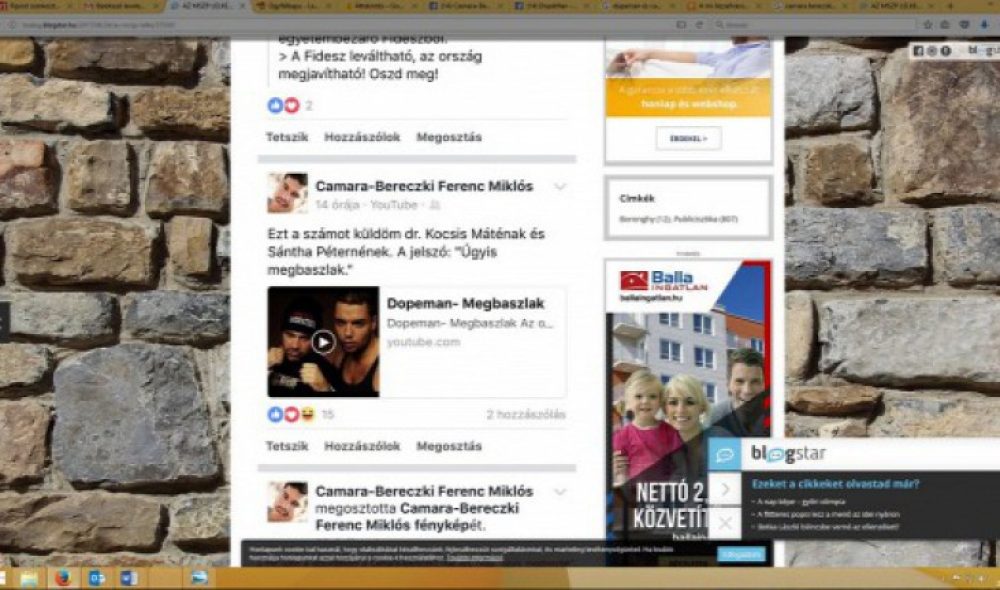The width and height of the screenshot is (1000, 590).
Task: Click Megosztás under the Fidesz post
Action: pos(449,136)
